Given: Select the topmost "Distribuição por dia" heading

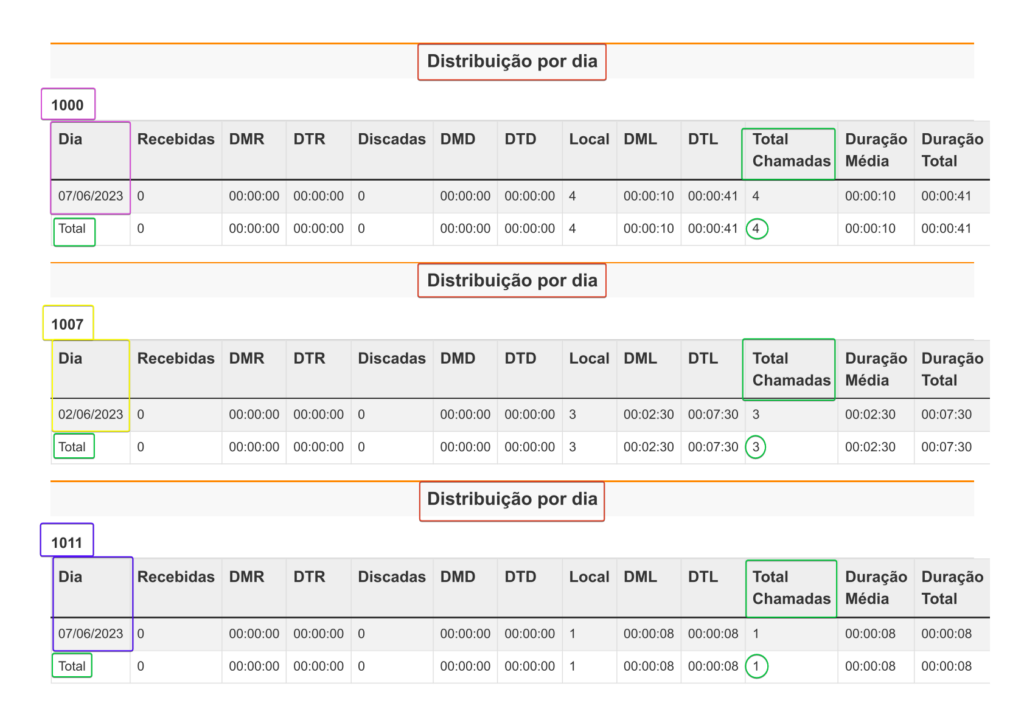Looking at the screenshot, I should (x=512, y=62).
